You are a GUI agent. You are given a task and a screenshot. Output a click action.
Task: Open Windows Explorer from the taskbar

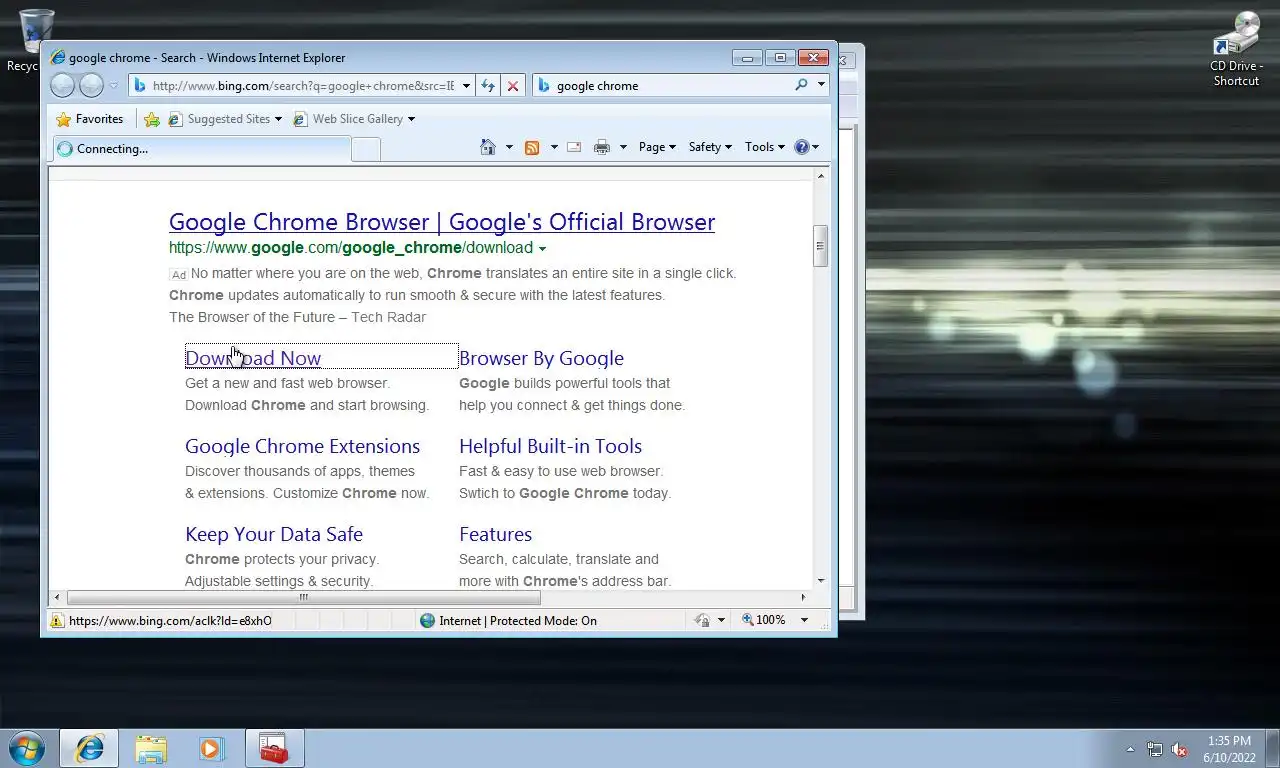pyautogui.click(x=151, y=748)
